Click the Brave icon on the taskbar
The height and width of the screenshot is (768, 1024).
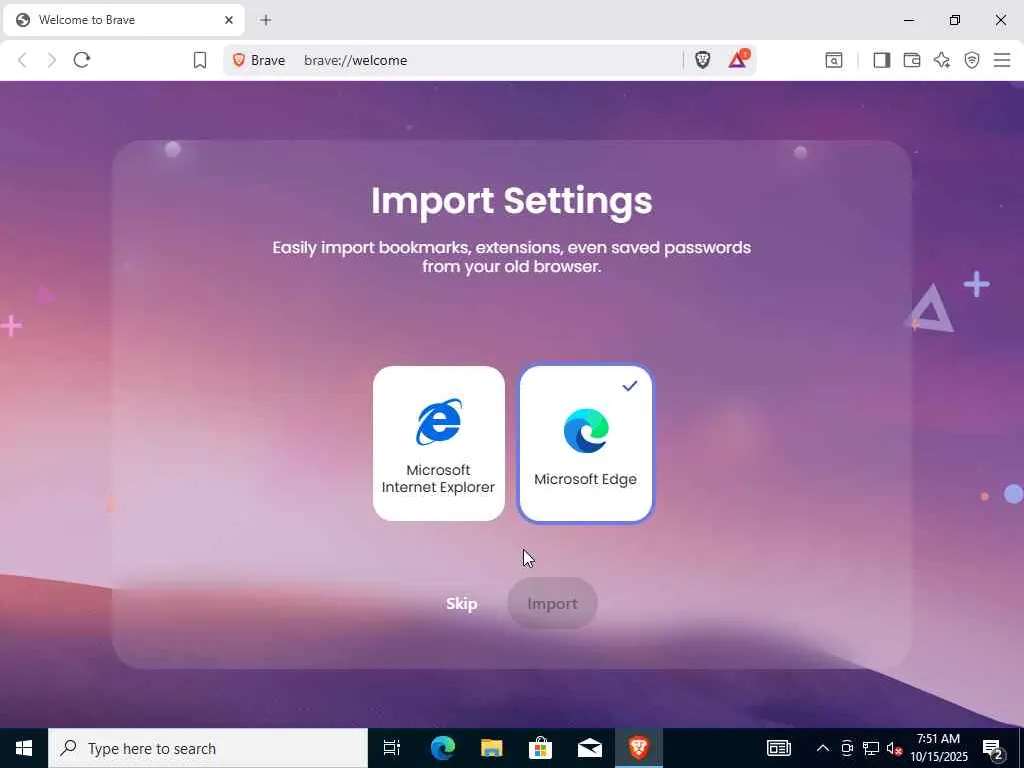pos(639,748)
